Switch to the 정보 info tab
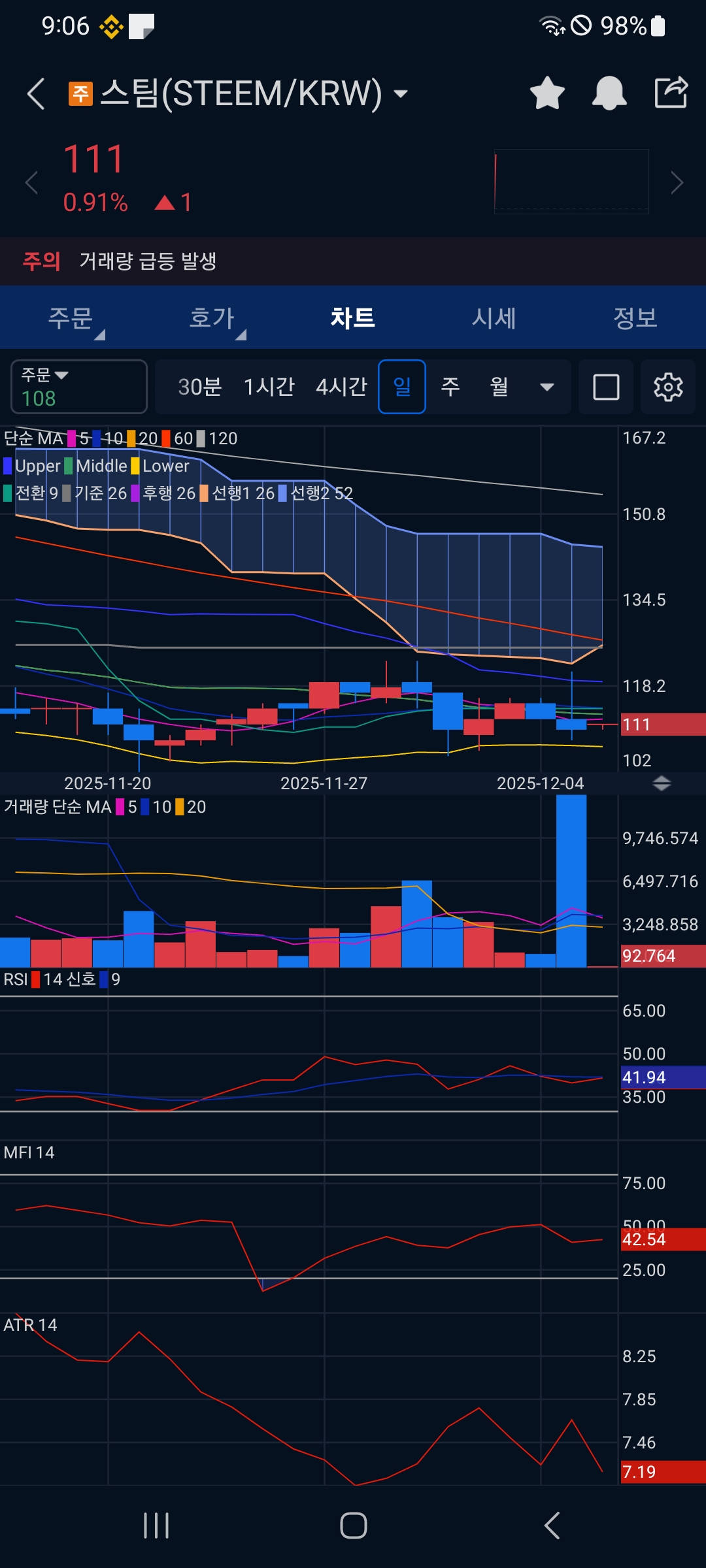The height and width of the screenshot is (1568, 706). coord(635,318)
